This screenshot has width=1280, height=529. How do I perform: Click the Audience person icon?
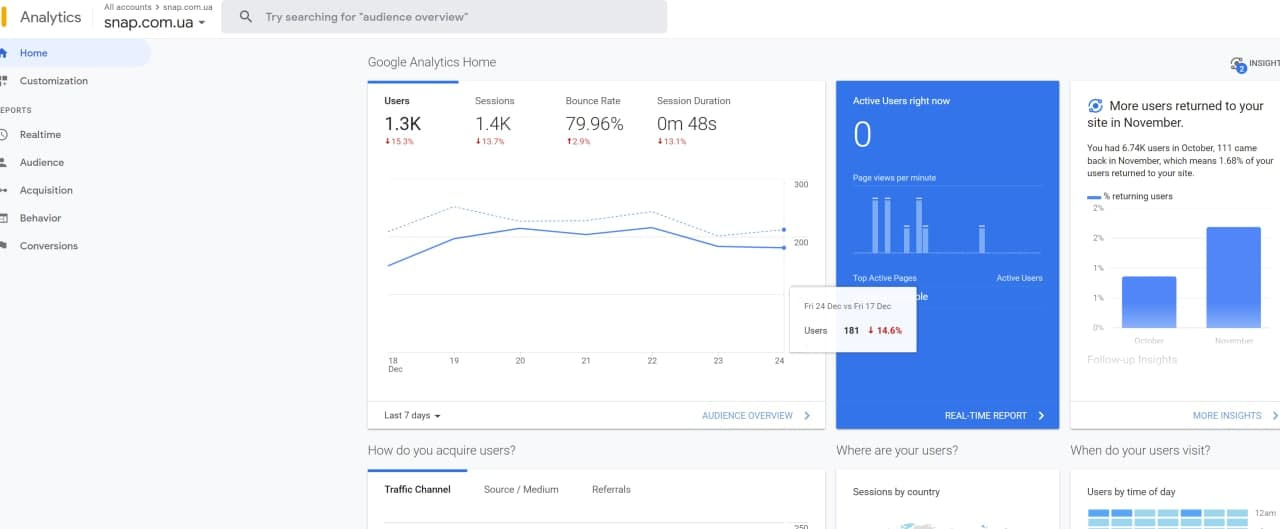4,163
